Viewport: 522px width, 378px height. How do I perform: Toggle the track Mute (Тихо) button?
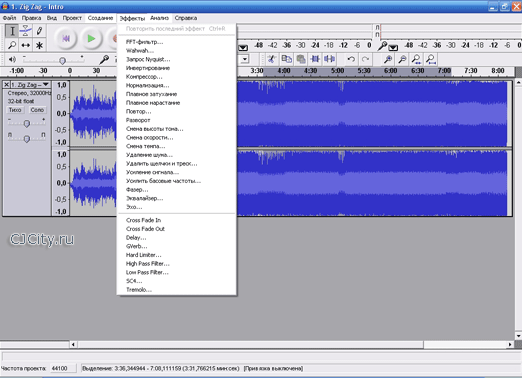click(x=15, y=110)
